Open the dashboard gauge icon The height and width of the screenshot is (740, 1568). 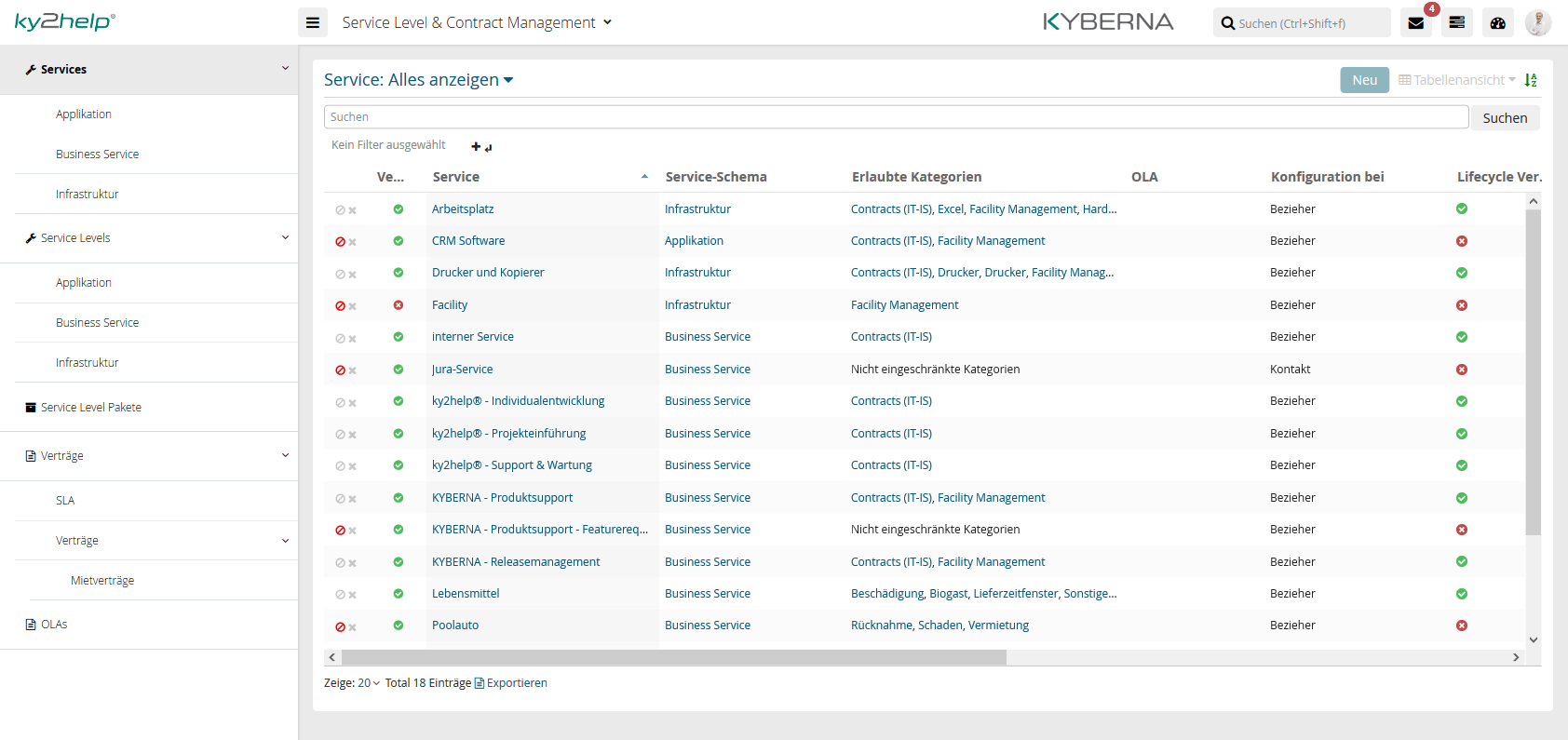[1498, 22]
